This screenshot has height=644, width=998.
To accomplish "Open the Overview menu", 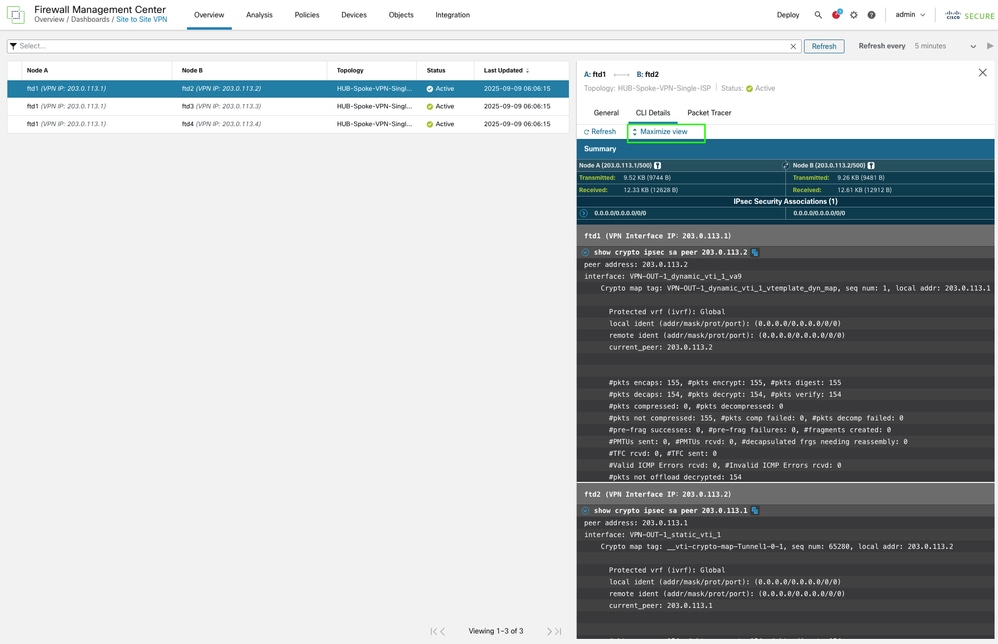I will click(209, 15).
